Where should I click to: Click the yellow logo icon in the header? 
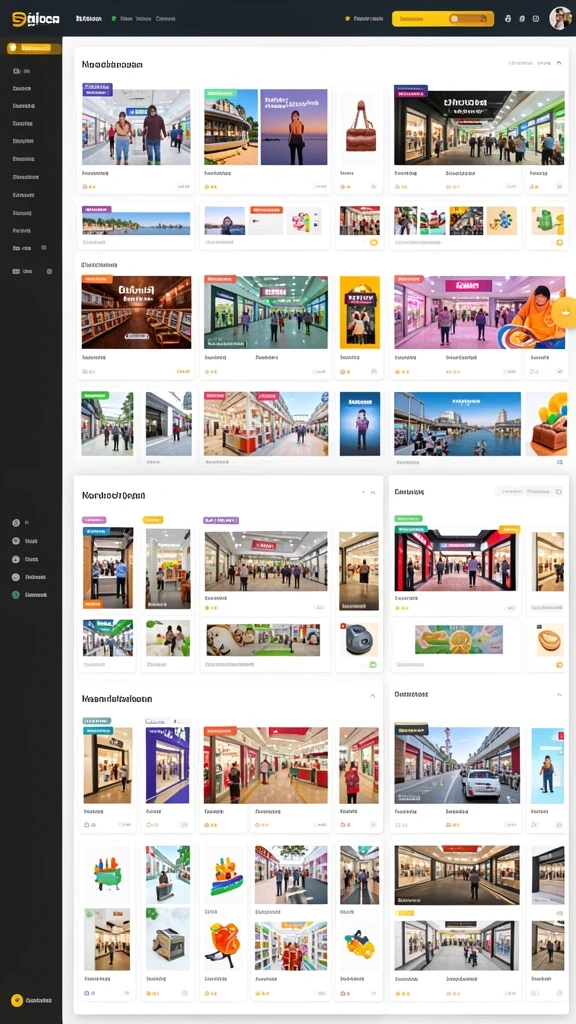tap(18, 20)
